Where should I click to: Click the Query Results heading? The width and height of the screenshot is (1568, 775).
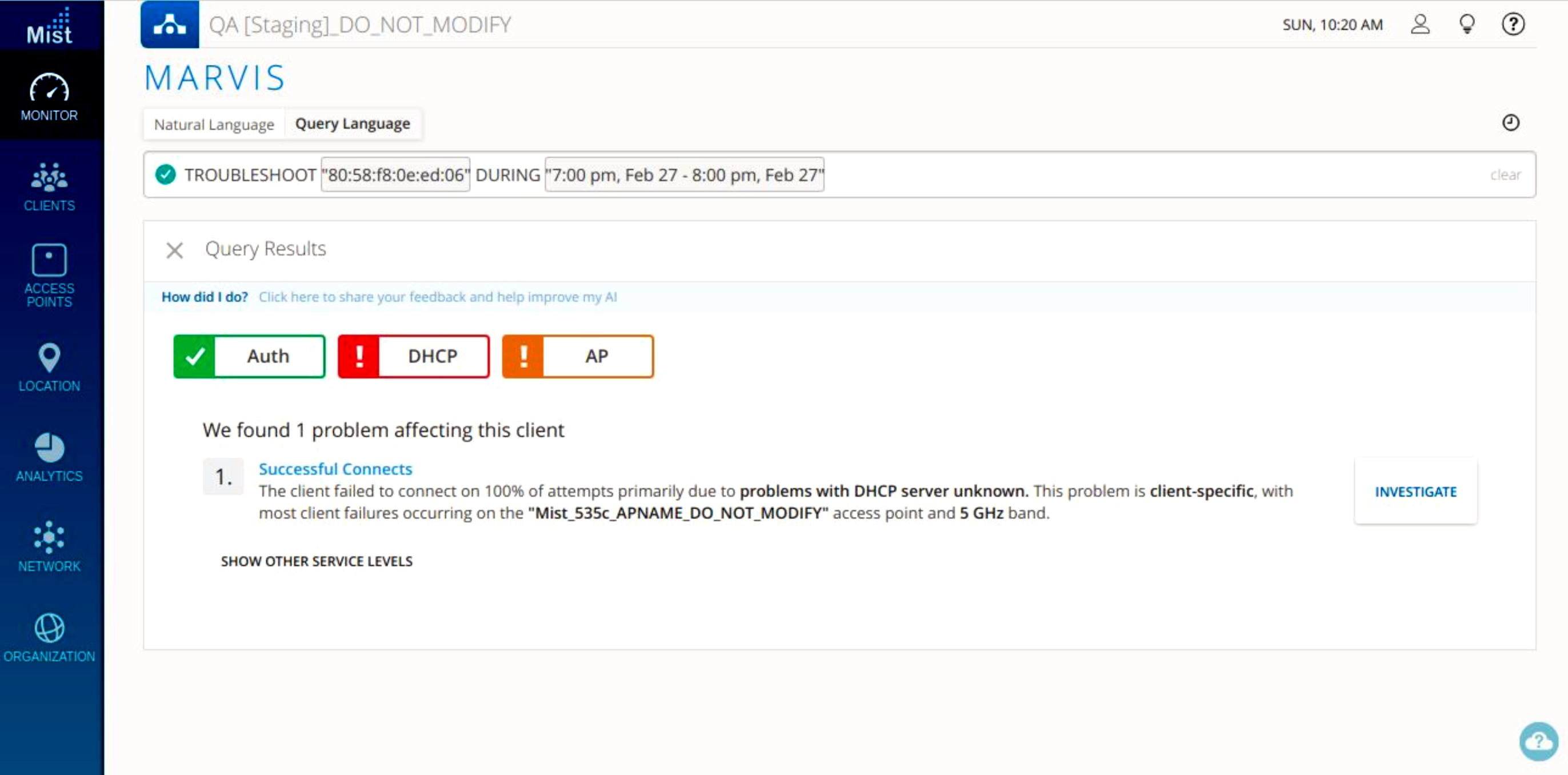pos(265,249)
